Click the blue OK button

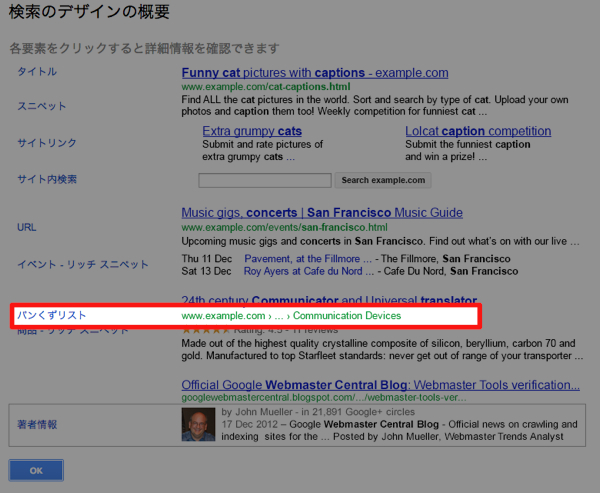pyautogui.click(x=36, y=470)
